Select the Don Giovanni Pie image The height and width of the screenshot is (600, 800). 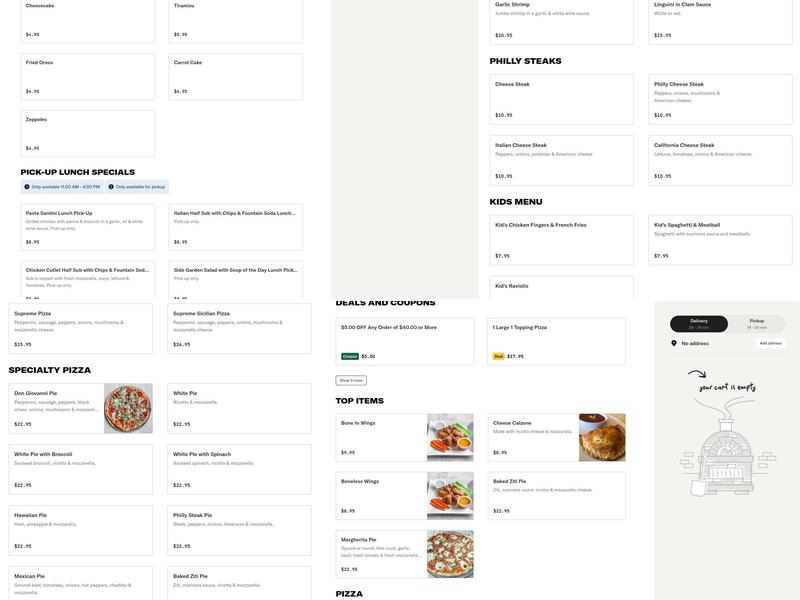pos(128,408)
